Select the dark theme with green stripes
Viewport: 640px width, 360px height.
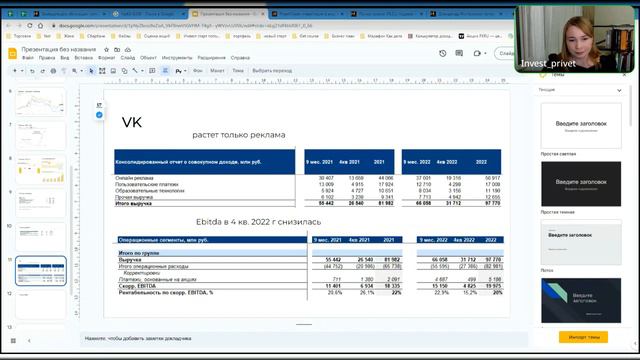coord(581,300)
